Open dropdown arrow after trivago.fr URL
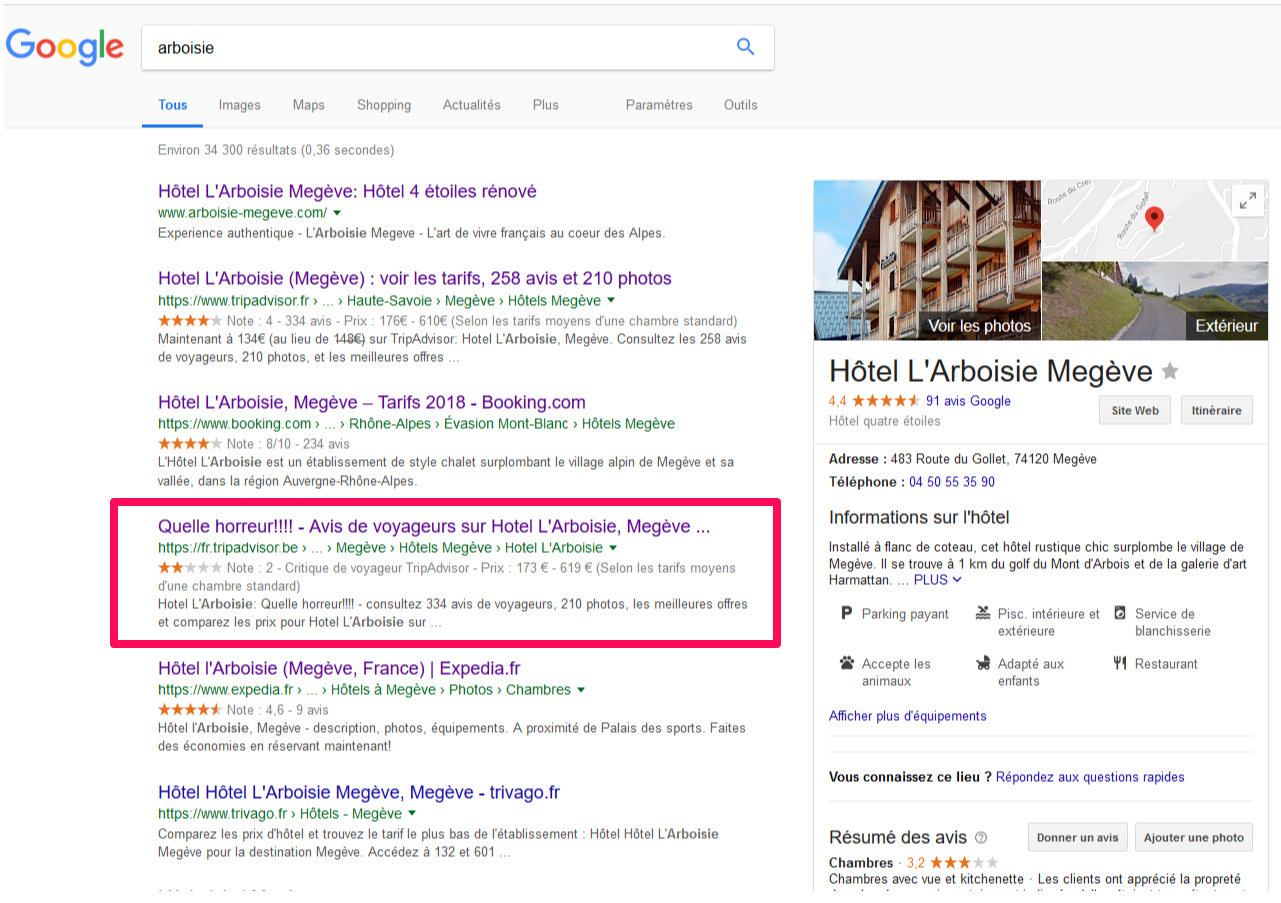The image size is (1281, 903). click(x=412, y=814)
